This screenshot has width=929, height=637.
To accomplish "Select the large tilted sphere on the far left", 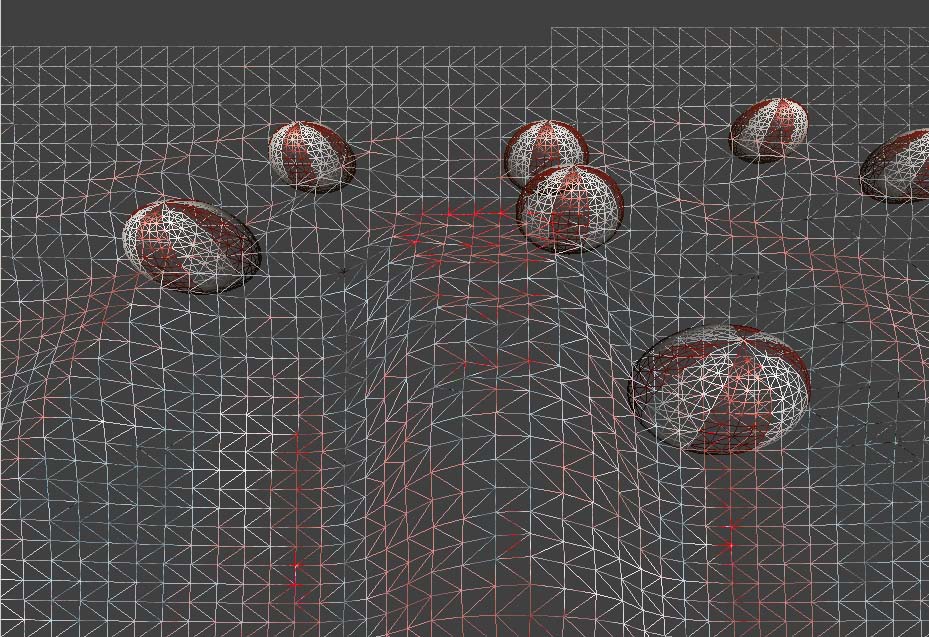I will click(192, 247).
